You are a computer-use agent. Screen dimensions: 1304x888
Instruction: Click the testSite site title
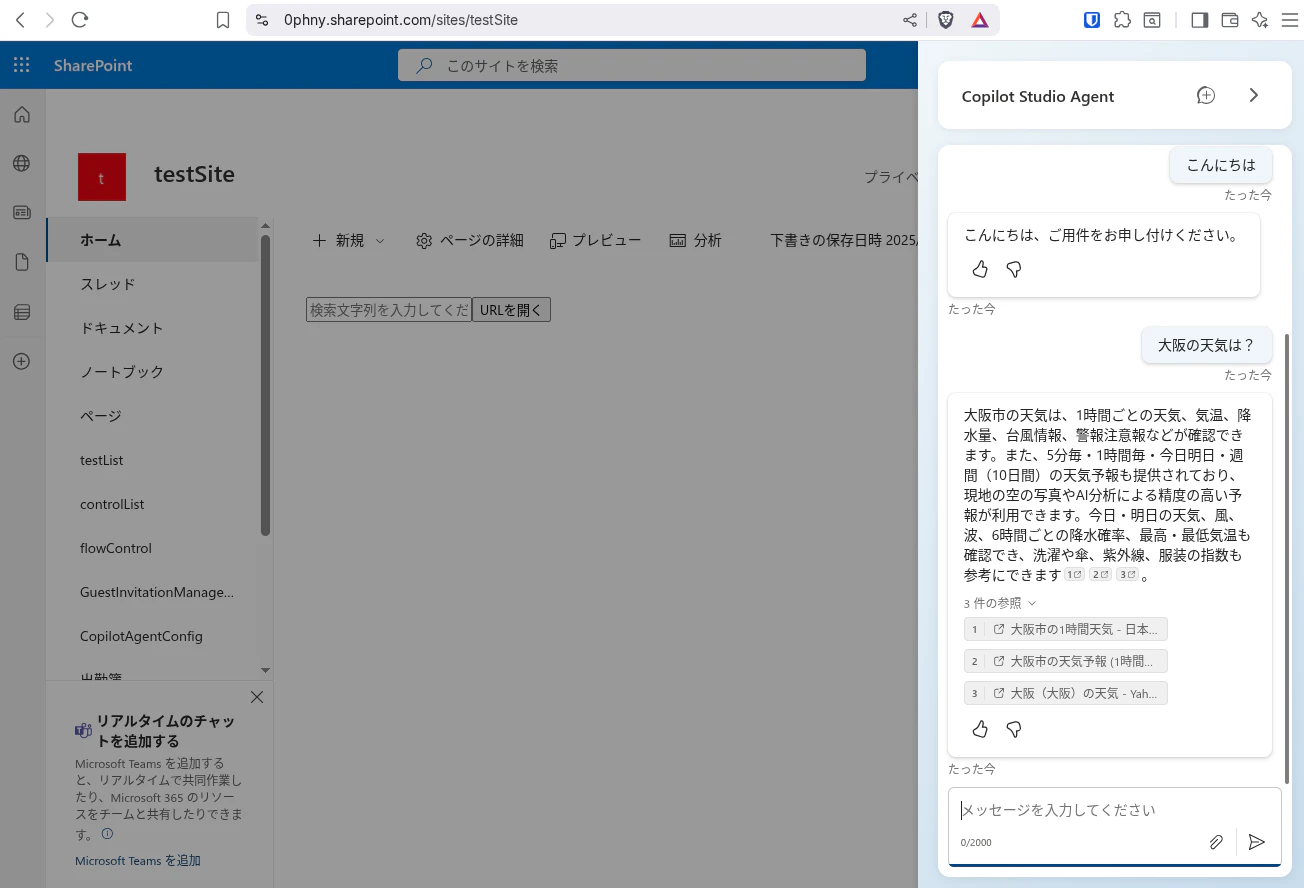point(194,175)
